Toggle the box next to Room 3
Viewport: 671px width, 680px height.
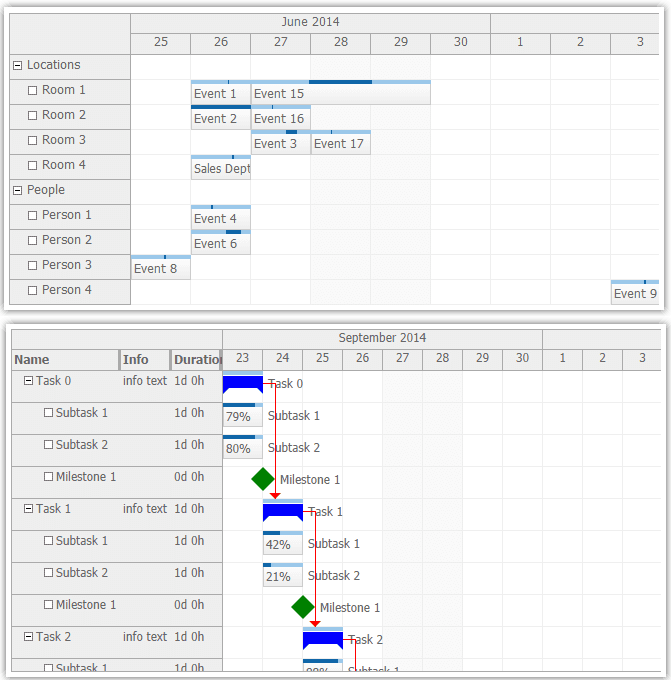(x=33, y=140)
